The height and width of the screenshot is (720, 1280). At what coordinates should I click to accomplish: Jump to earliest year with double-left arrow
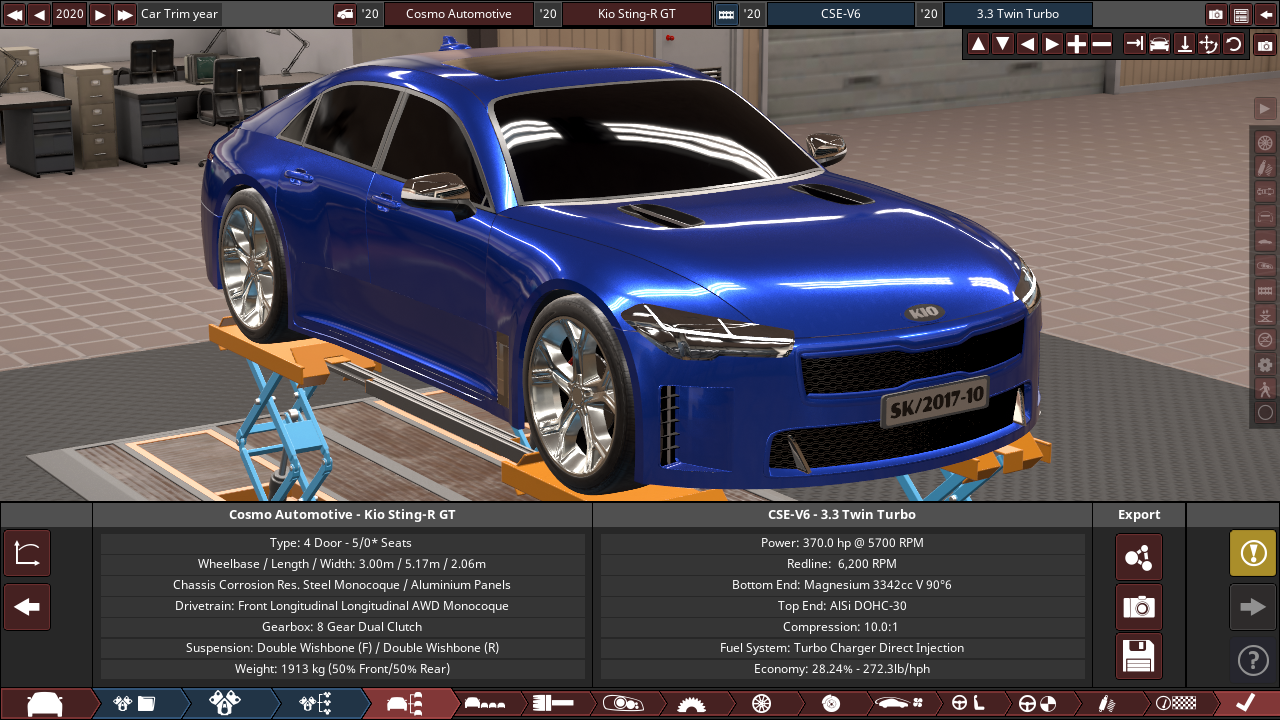[x=14, y=14]
